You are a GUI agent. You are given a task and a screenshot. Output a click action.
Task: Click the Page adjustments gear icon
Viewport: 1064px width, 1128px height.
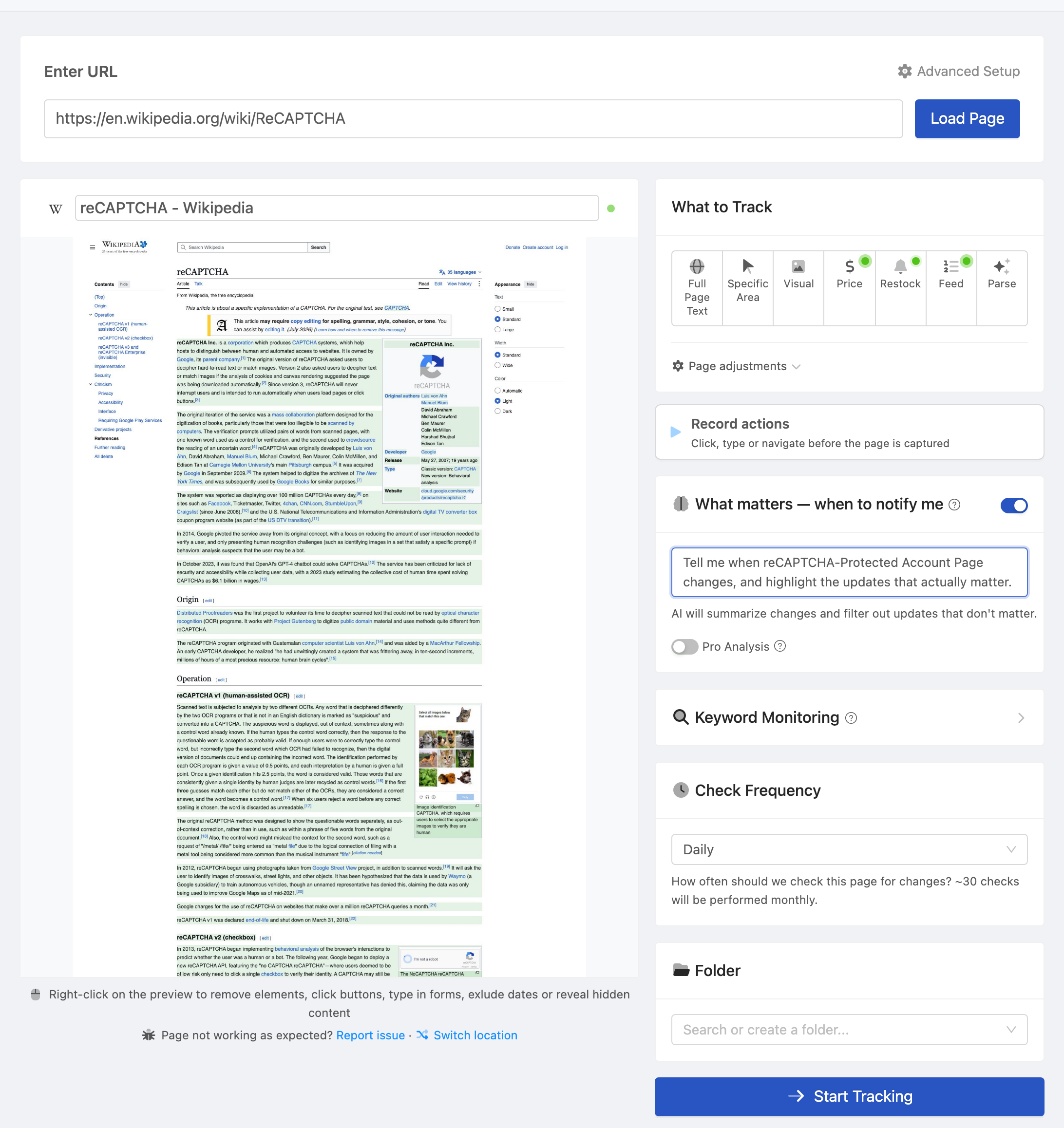click(x=678, y=366)
